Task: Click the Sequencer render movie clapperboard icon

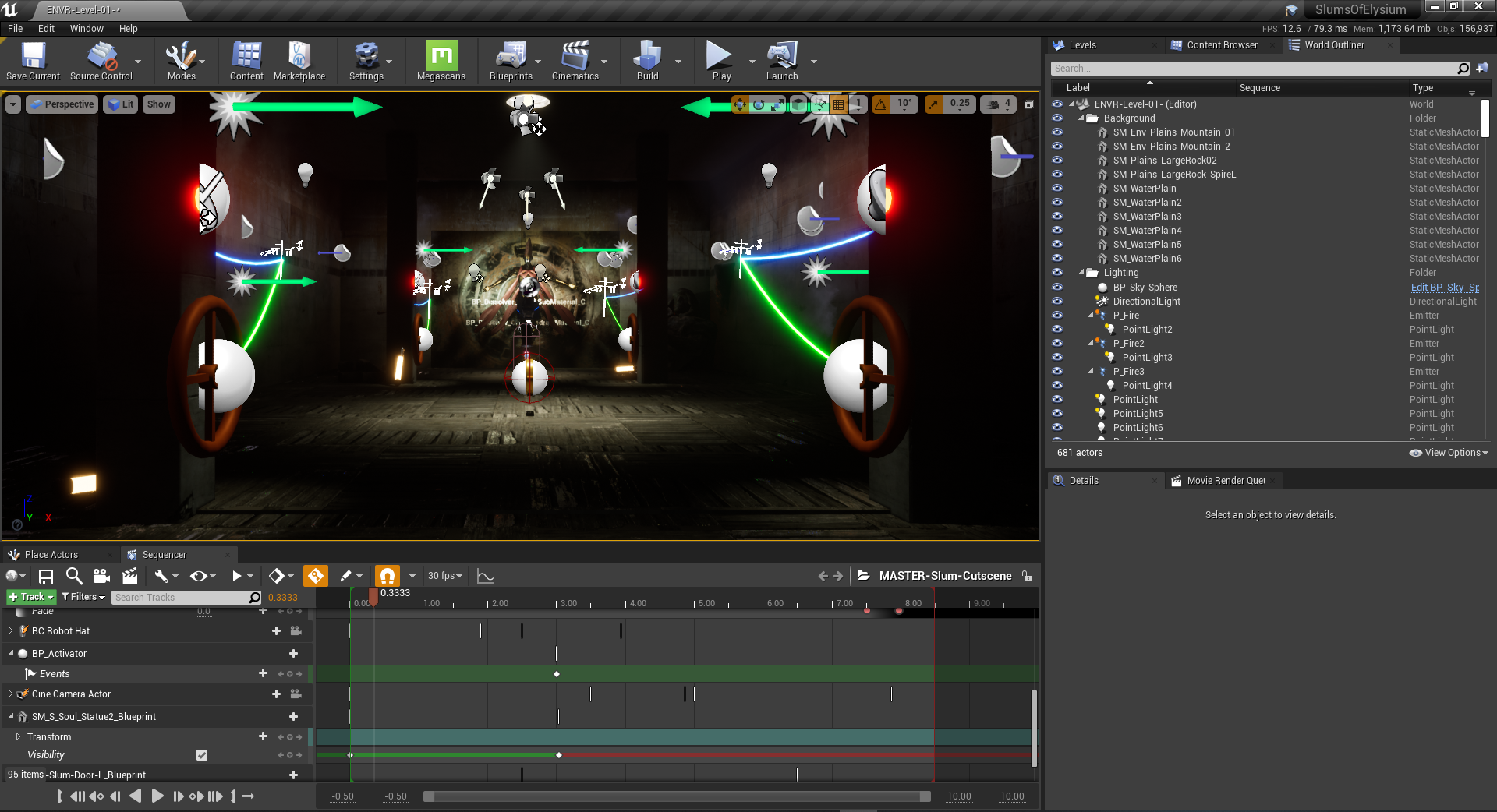Action: coord(129,576)
